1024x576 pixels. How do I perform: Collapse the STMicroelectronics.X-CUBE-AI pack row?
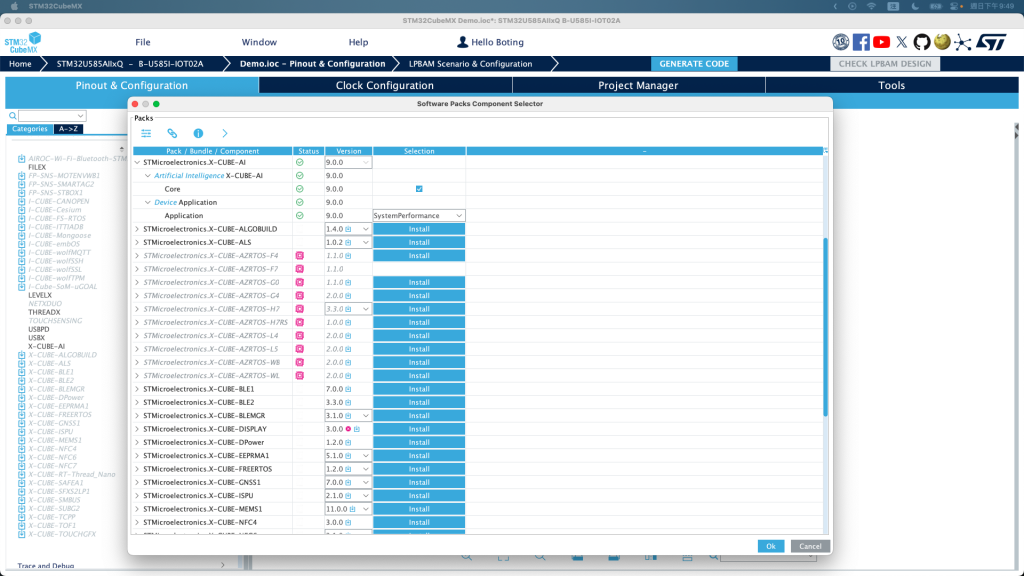coord(137,163)
